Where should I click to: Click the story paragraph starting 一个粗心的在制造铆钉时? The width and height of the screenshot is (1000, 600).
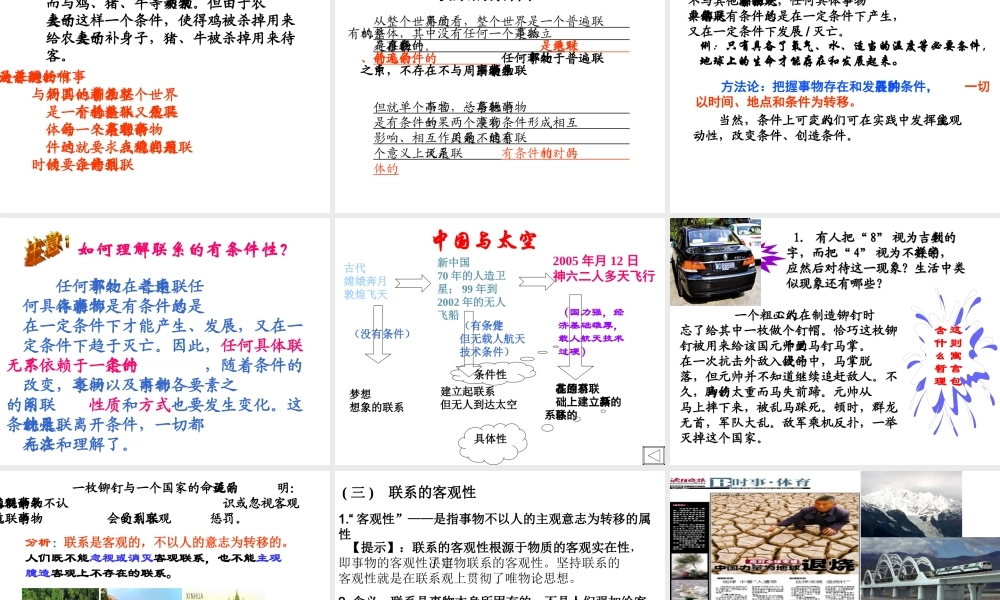[789, 376]
